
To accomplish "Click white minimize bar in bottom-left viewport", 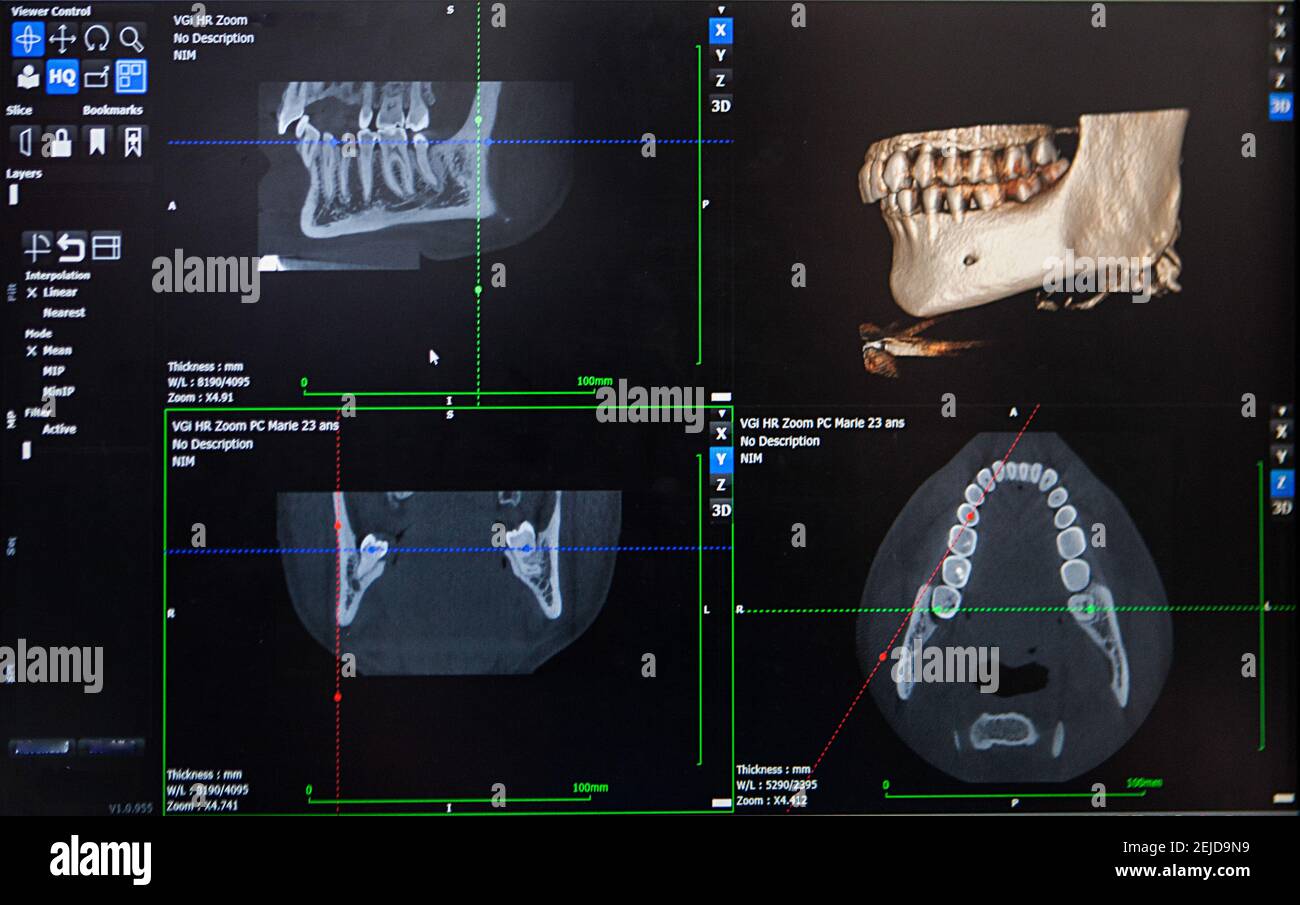I will [720, 802].
